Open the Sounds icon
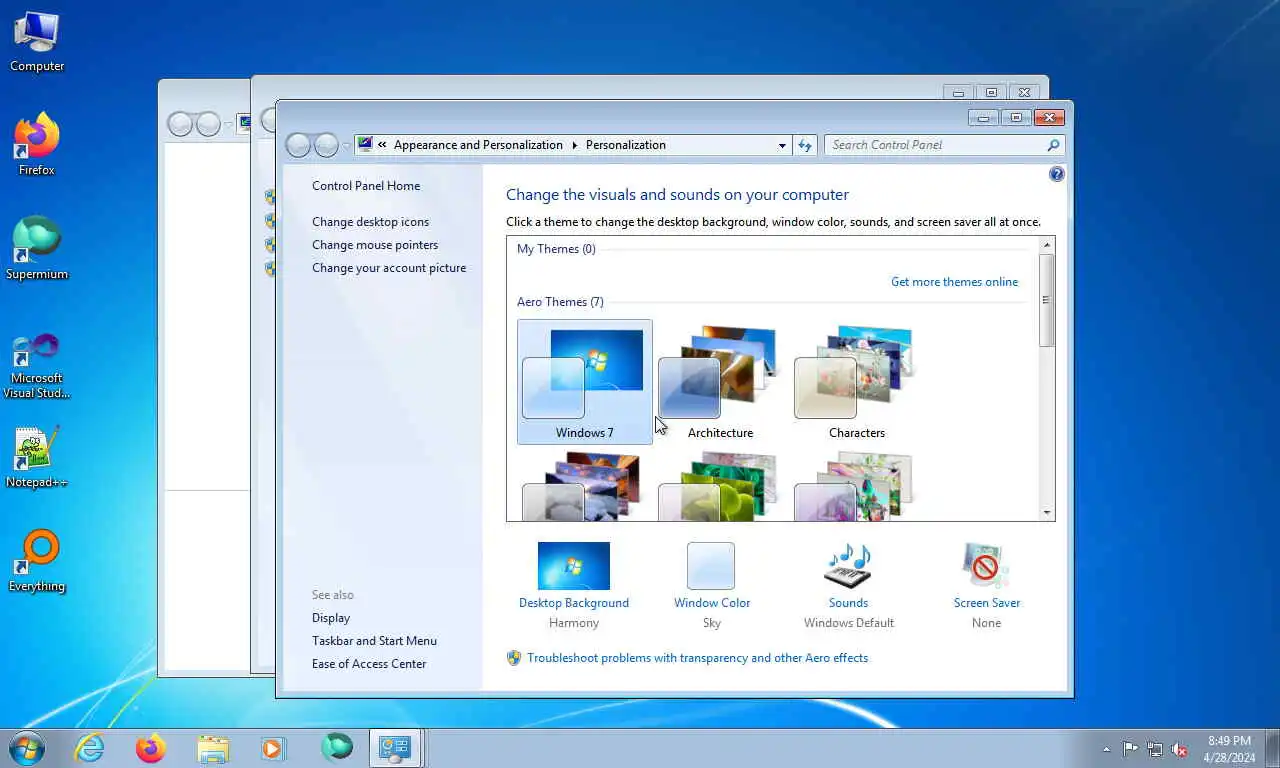Viewport: 1280px width, 768px height. [848, 566]
